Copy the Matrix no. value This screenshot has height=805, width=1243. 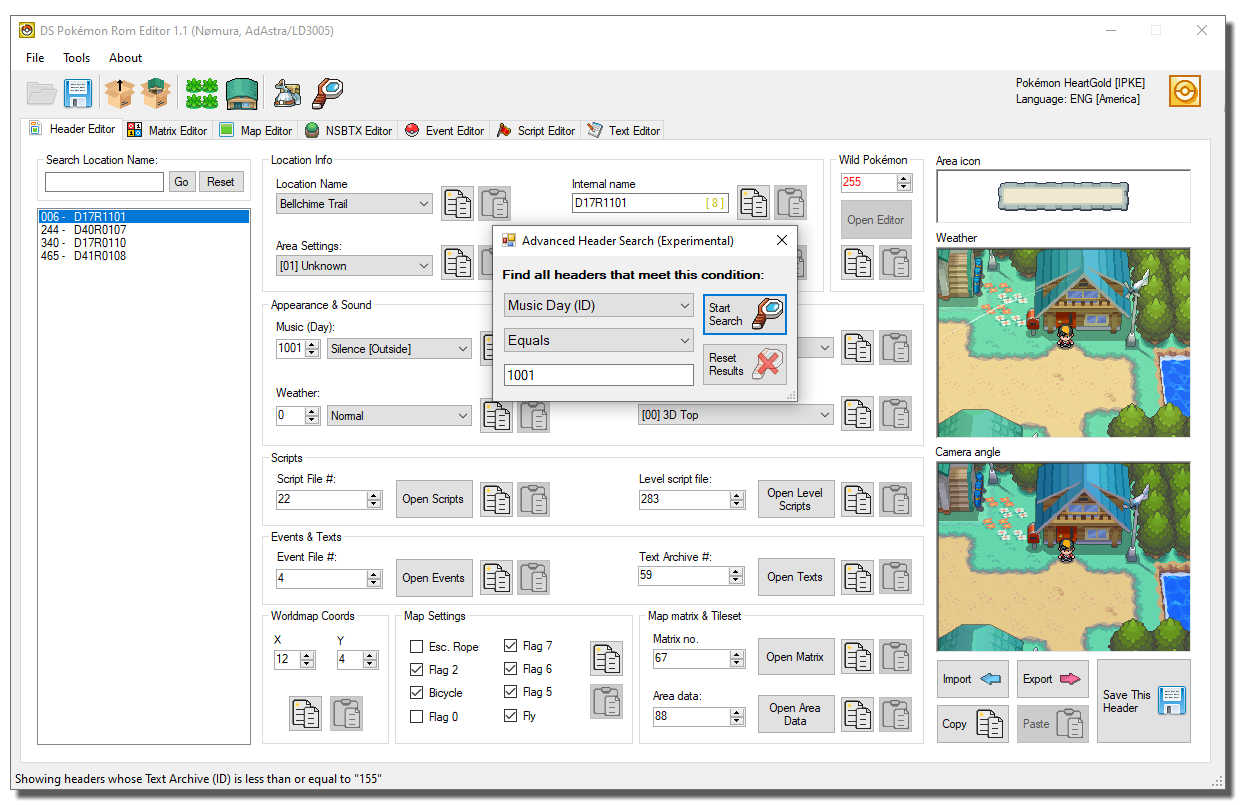(858, 657)
